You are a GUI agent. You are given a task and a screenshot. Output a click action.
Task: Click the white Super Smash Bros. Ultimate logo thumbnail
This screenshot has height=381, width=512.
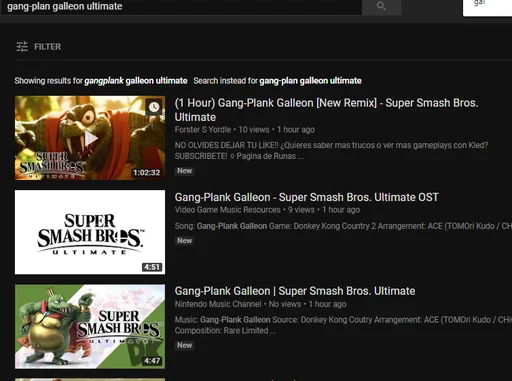click(90, 232)
